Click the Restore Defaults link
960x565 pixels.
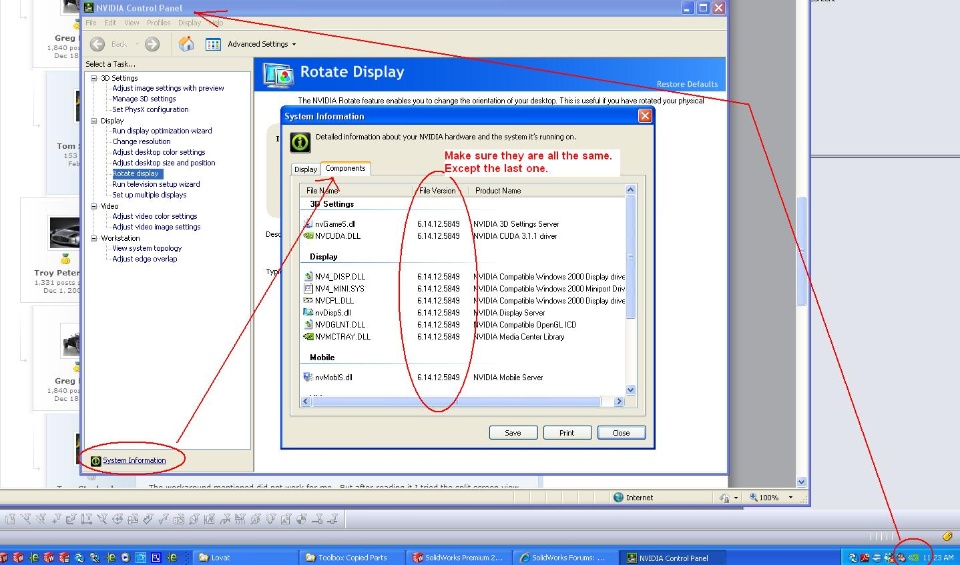coord(687,84)
